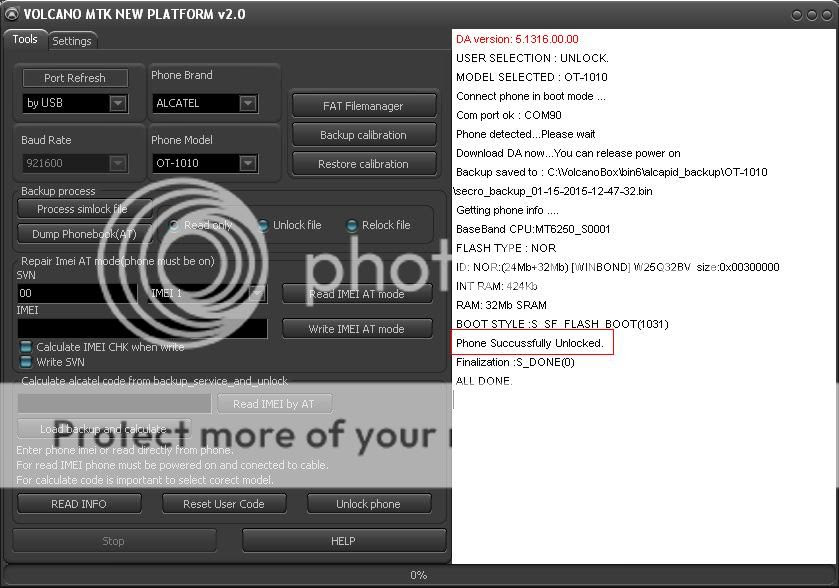This screenshot has width=839, height=588.
Task: Click 'FLASH TYPE : NOR' log line
Action: pyautogui.click(x=506, y=248)
